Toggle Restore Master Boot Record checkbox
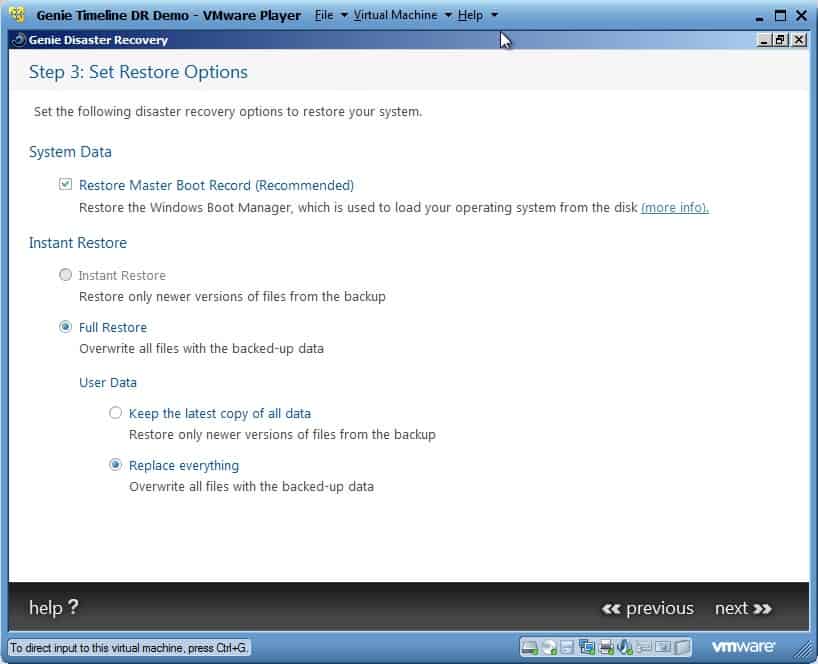818x664 pixels. coord(65,184)
